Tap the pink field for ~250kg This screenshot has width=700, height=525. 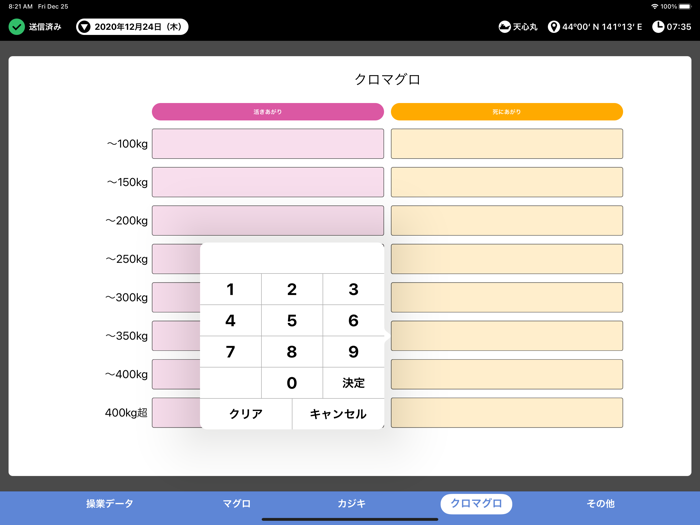[x=176, y=259]
